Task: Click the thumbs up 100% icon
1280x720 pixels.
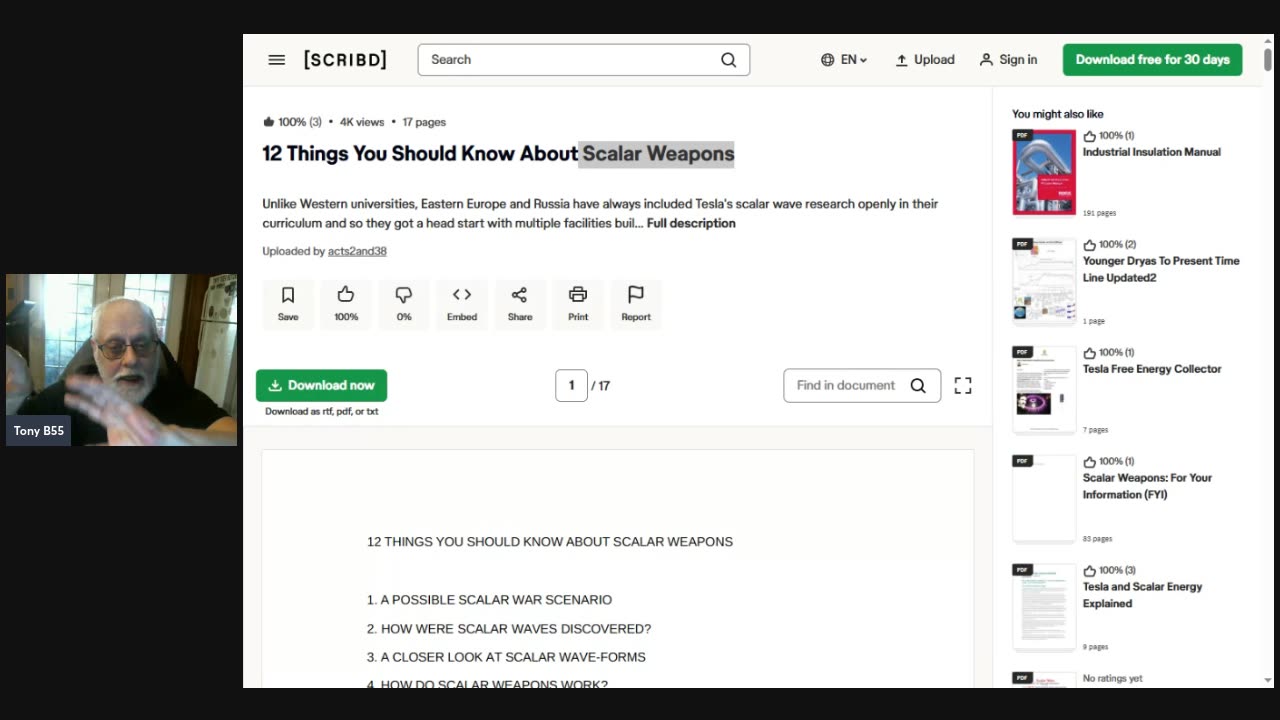Action: (346, 303)
